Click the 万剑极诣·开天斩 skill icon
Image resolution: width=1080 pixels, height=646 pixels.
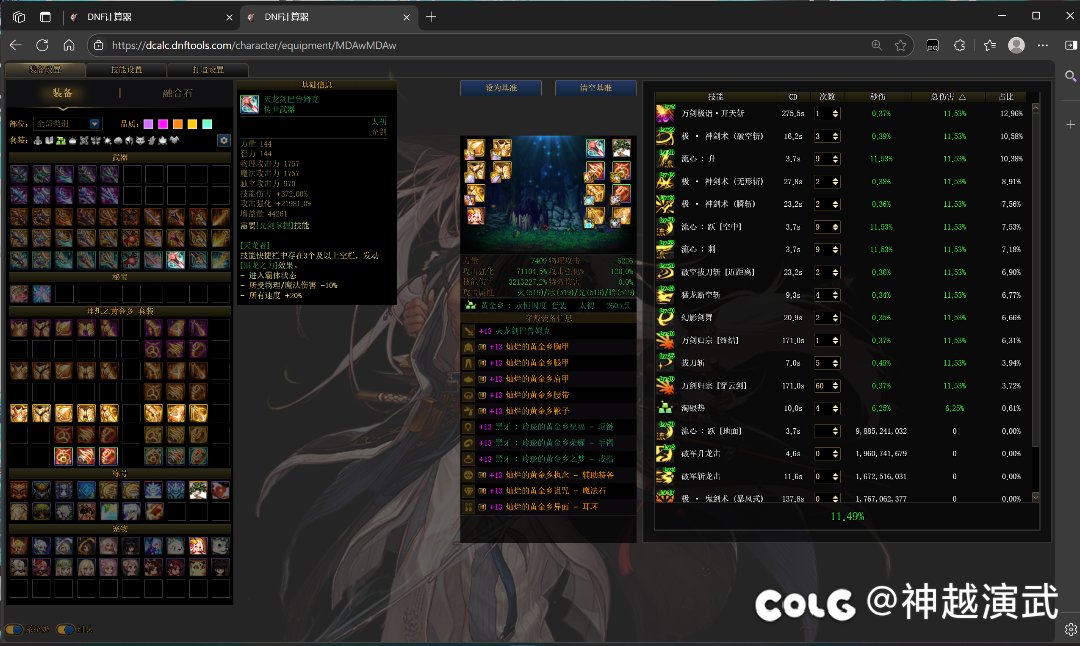pyautogui.click(x=665, y=113)
